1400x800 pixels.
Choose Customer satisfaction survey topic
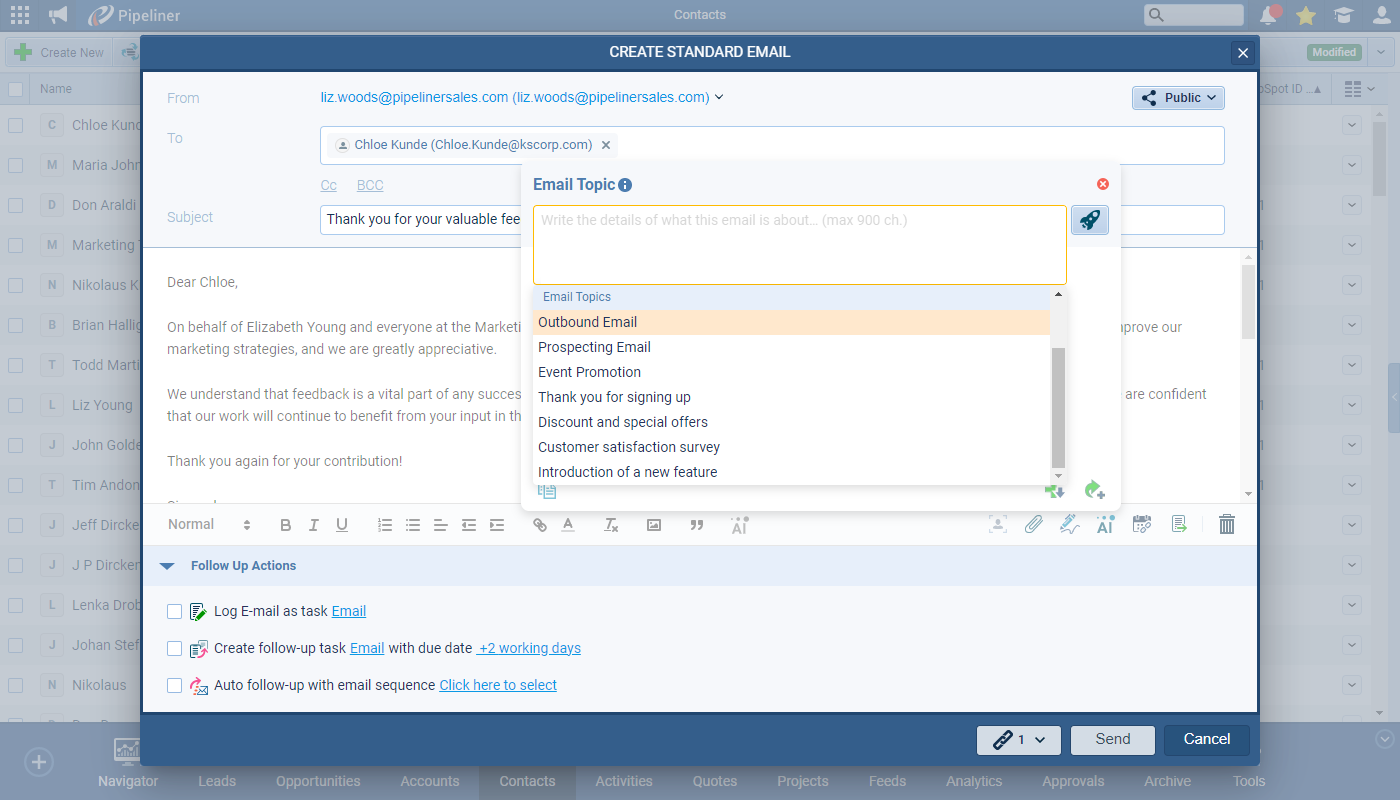click(x=628, y=447)
